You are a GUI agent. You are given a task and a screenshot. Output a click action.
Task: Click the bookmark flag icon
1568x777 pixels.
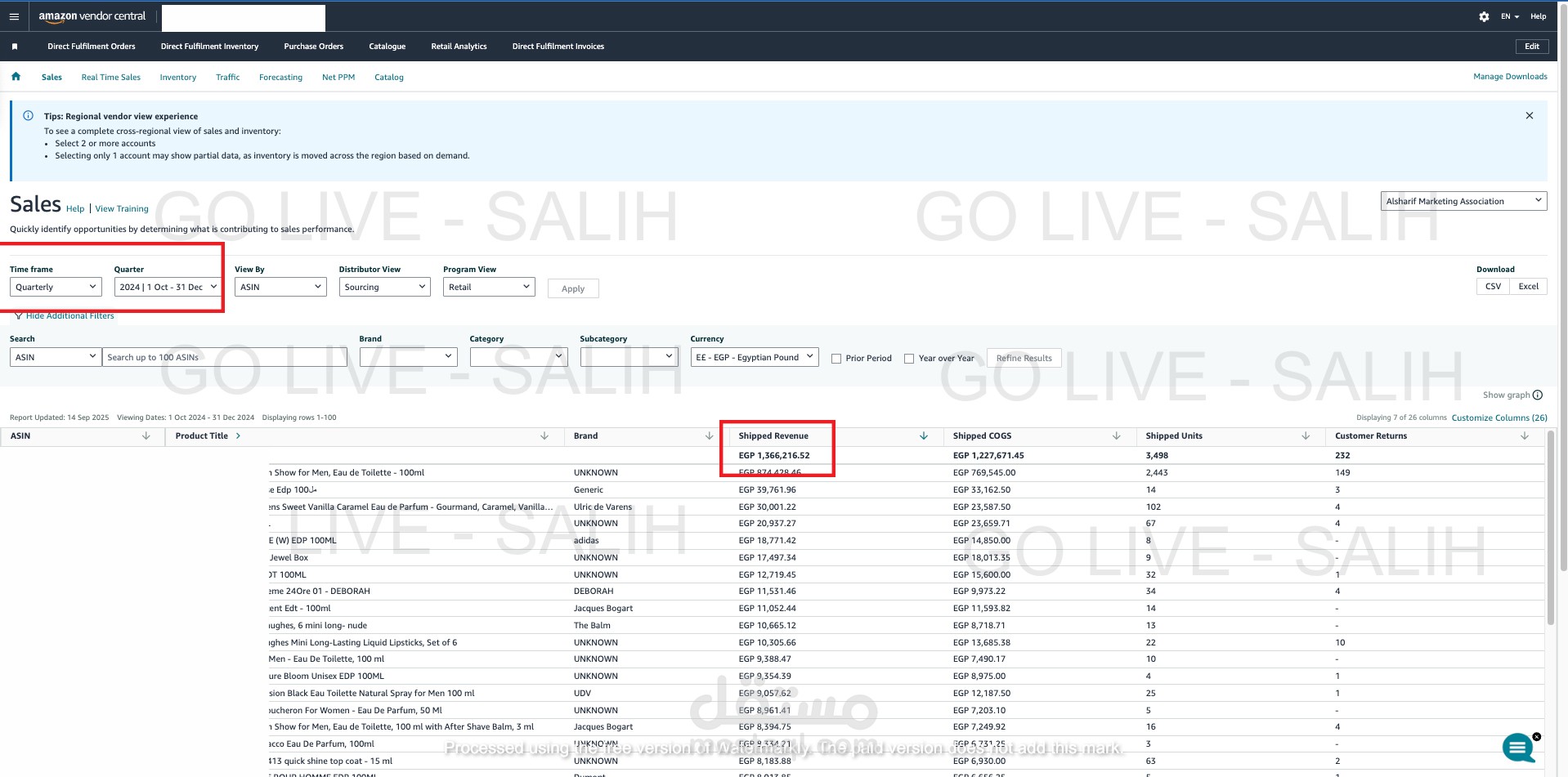tap(15, 47)
